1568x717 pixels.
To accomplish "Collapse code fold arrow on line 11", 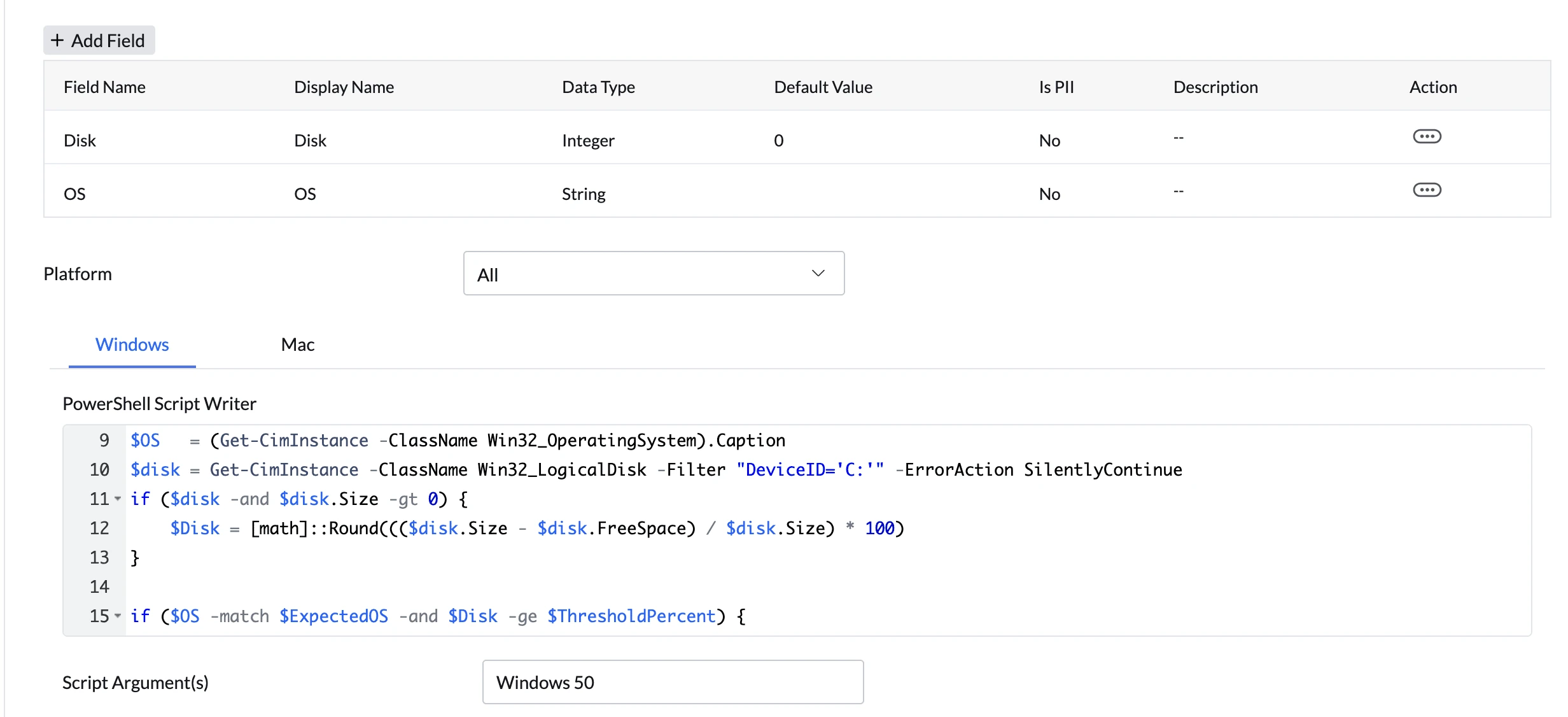I will pos(118,499).
